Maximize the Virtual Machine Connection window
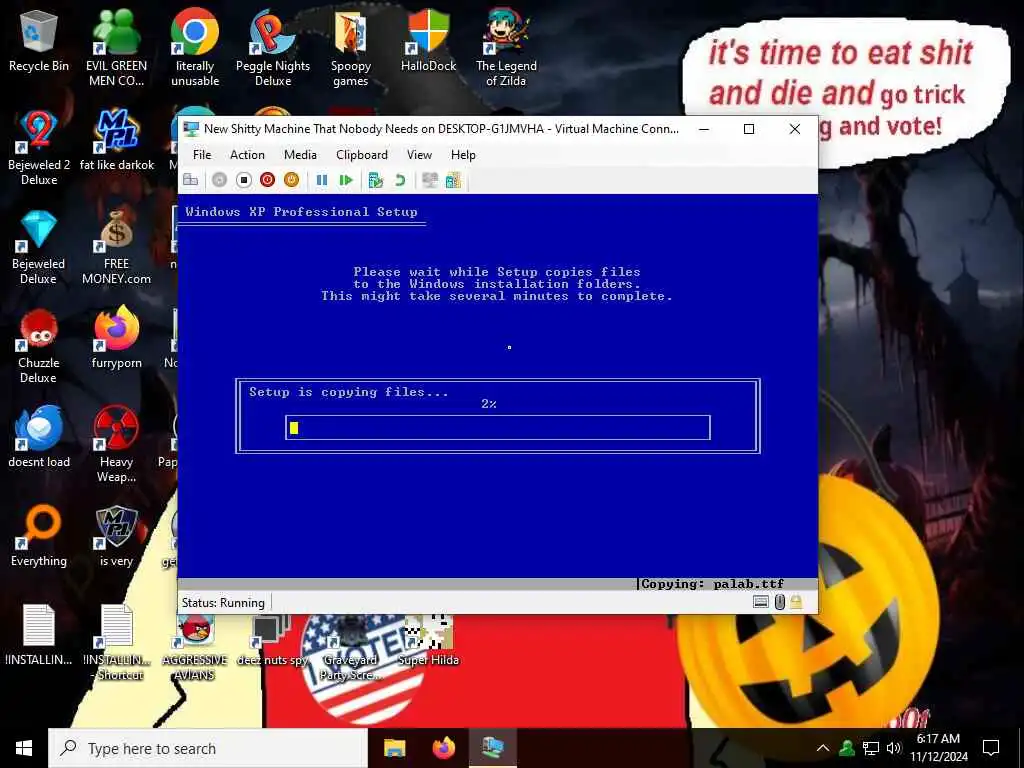The width and height of the screenshot is (1024, 768). pyautogui.click(x=749, y=129)
